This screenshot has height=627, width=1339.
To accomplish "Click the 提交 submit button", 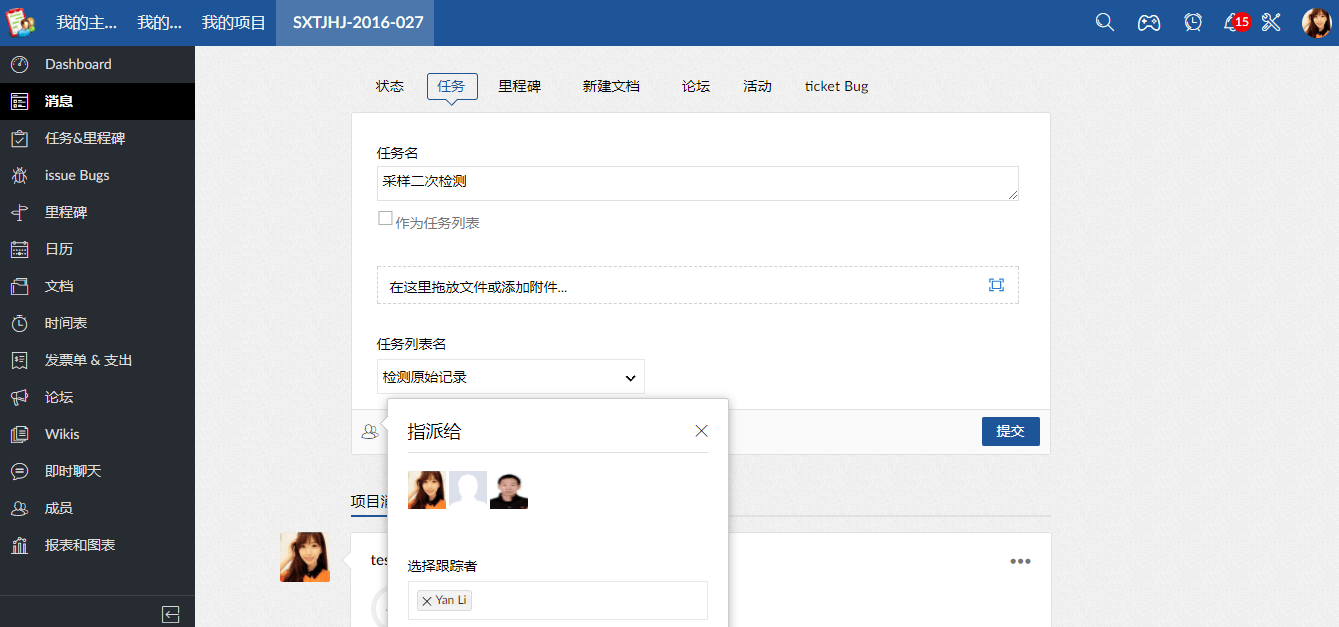I will pyautogui.click(x=1010, y=431).
